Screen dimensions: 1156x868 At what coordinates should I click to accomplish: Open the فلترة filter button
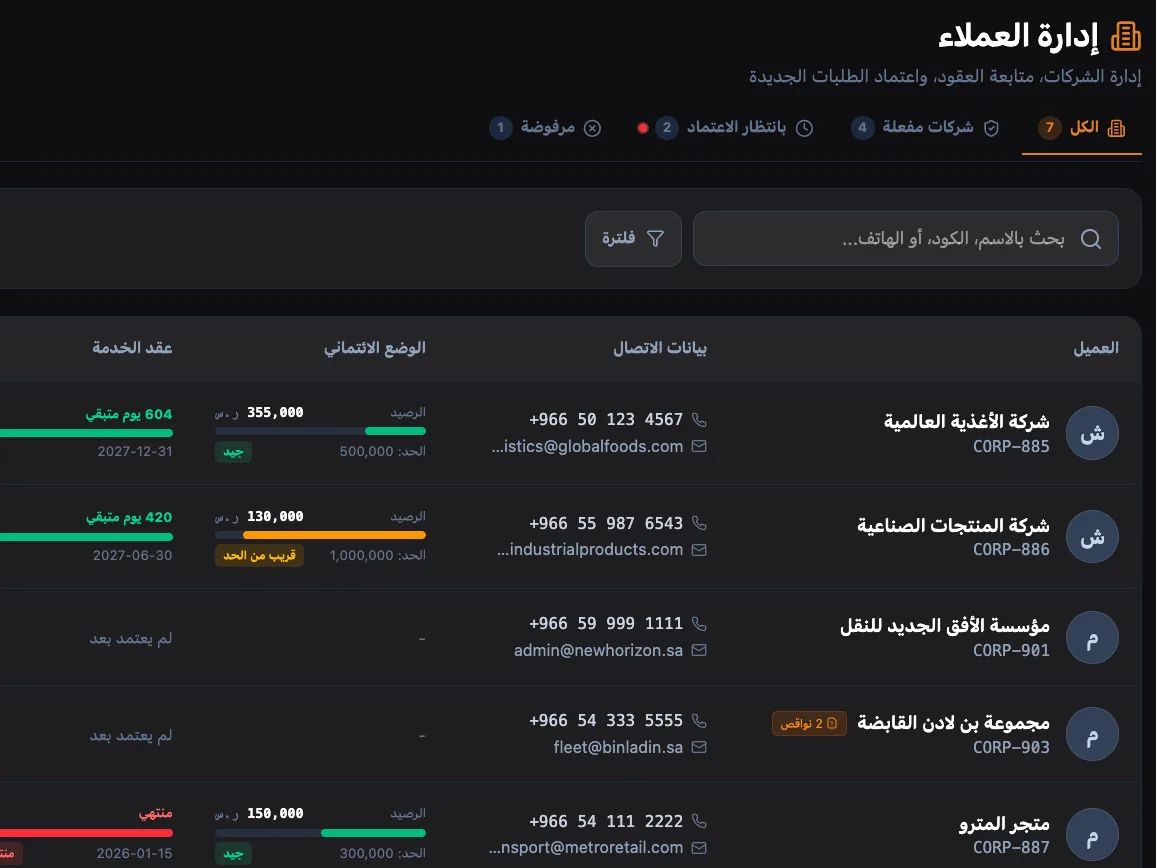pyautogui.click(x=633, y=239)
